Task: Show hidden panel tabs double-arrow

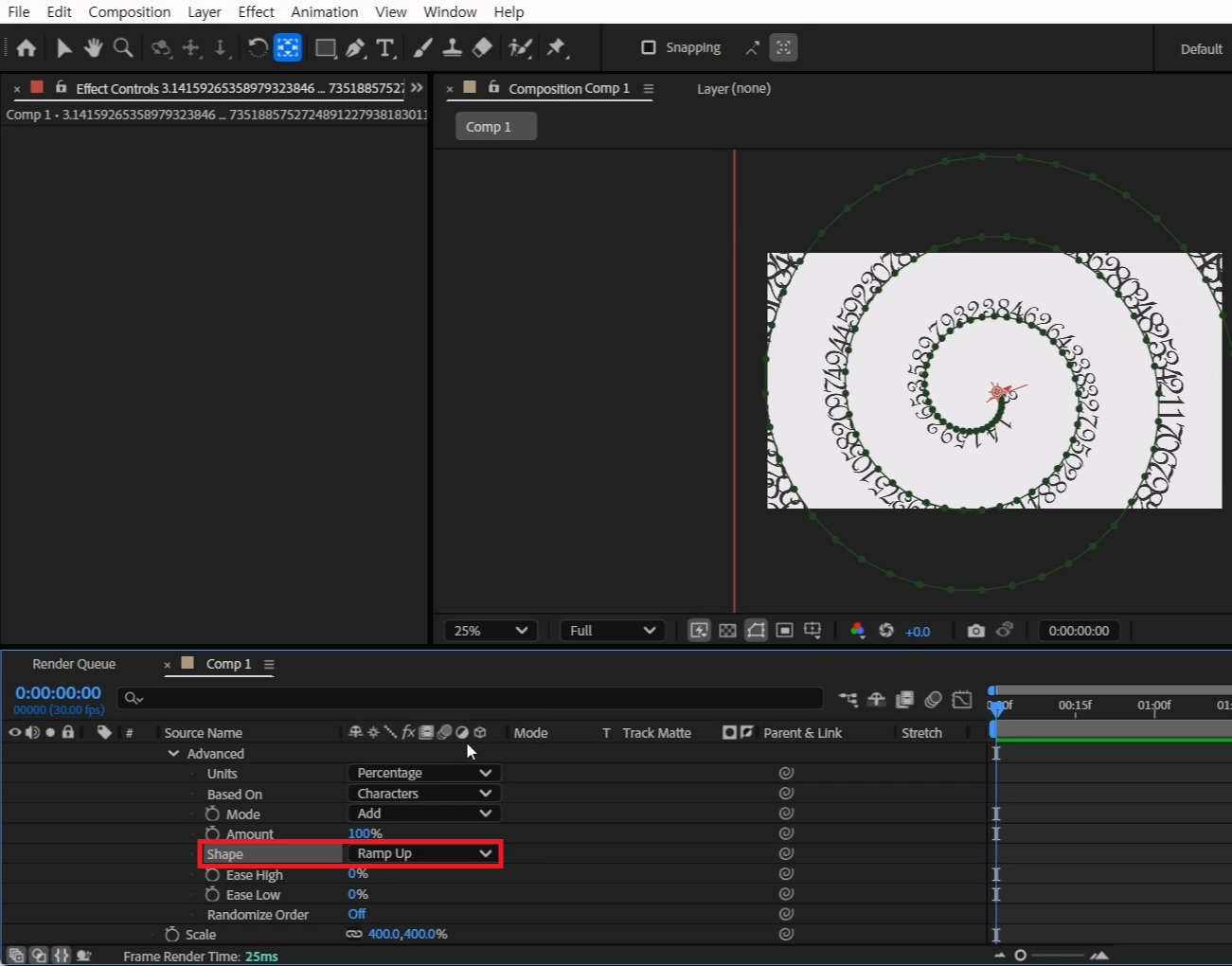Action: [x=417, y=87]
